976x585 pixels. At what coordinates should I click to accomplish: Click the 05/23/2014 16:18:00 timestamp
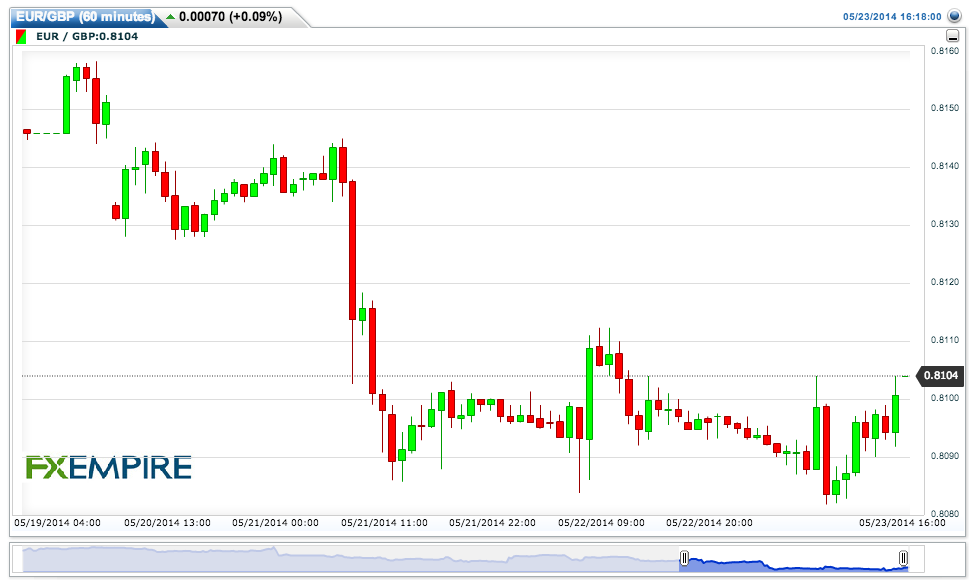[x=892, y=17]
